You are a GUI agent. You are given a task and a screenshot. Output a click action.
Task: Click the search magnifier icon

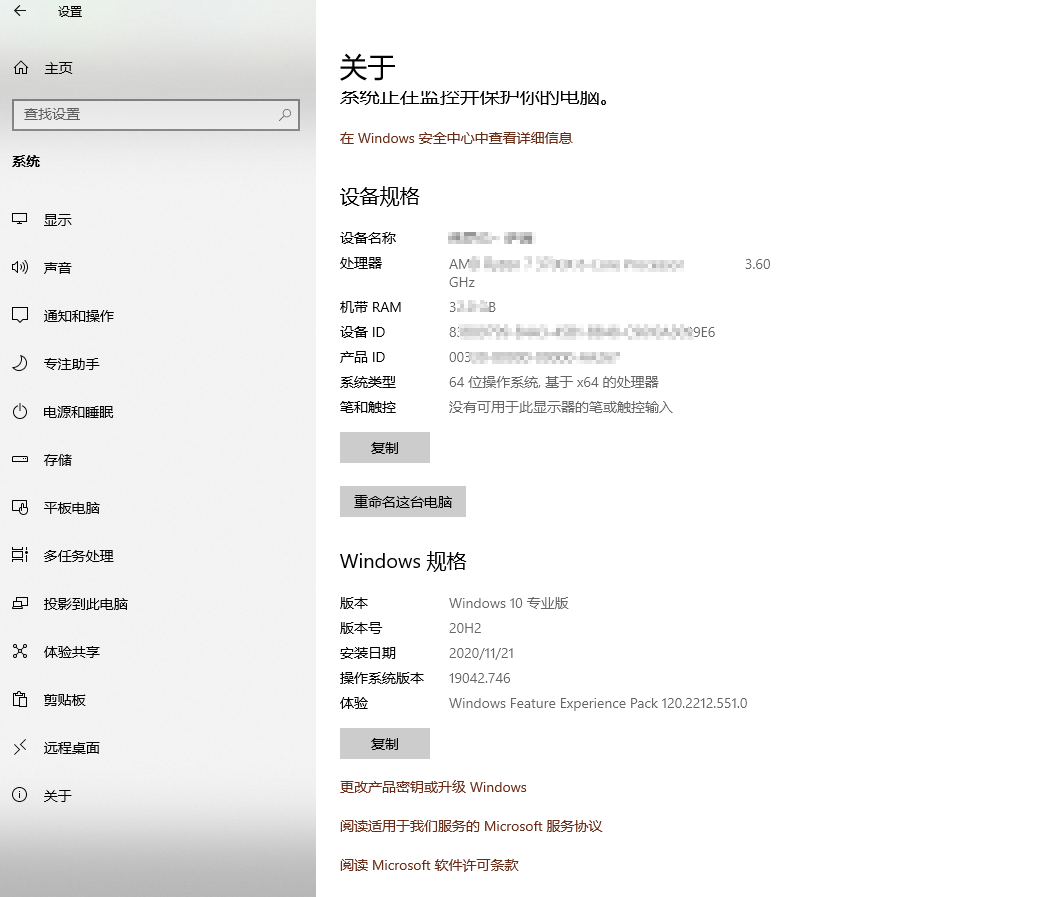click(x=285, y=114)
